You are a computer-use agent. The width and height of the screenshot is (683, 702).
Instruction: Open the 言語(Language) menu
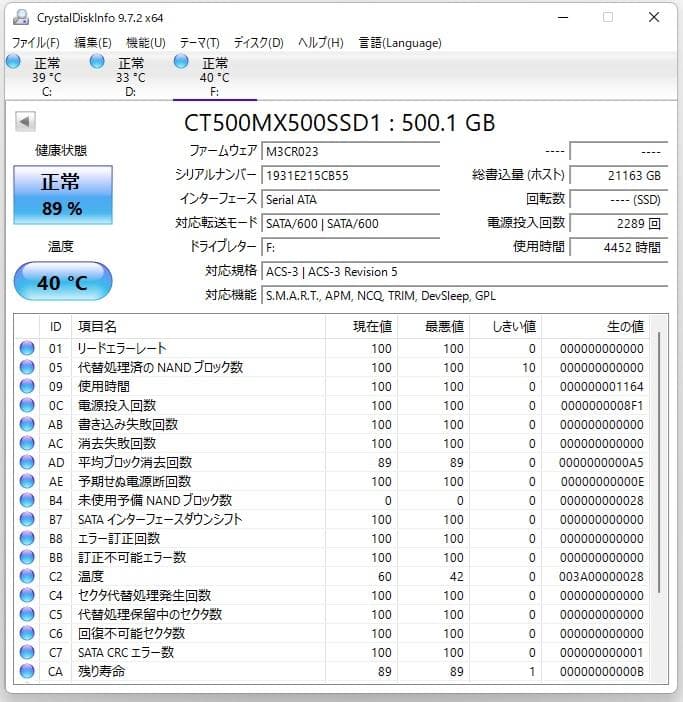(400, 43)
